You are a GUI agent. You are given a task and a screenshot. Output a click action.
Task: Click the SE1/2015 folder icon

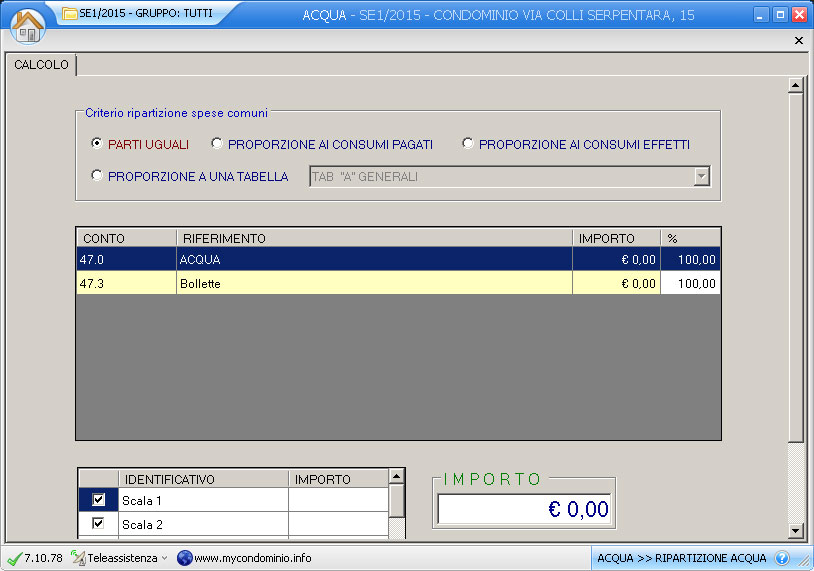[x=69, y=14]
